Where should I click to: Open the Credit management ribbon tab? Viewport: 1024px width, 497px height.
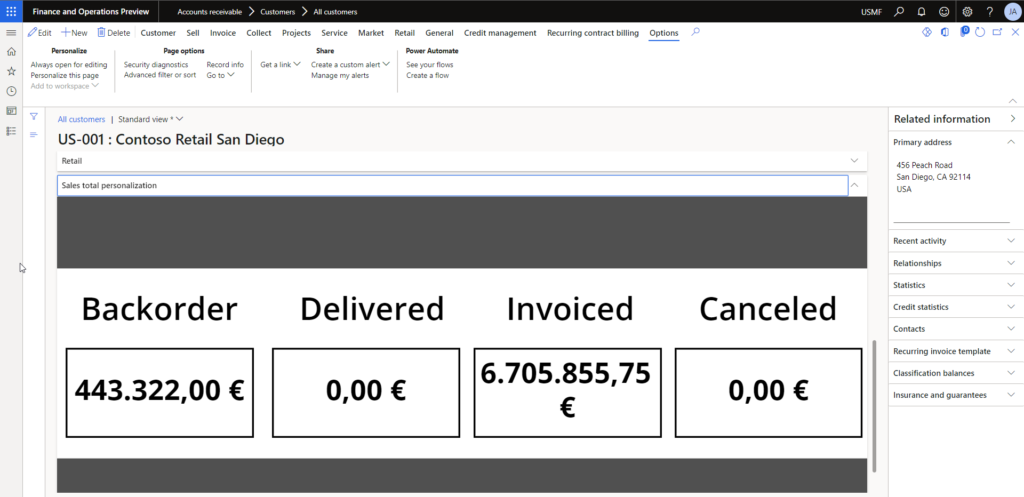click(x=500, y=33)
